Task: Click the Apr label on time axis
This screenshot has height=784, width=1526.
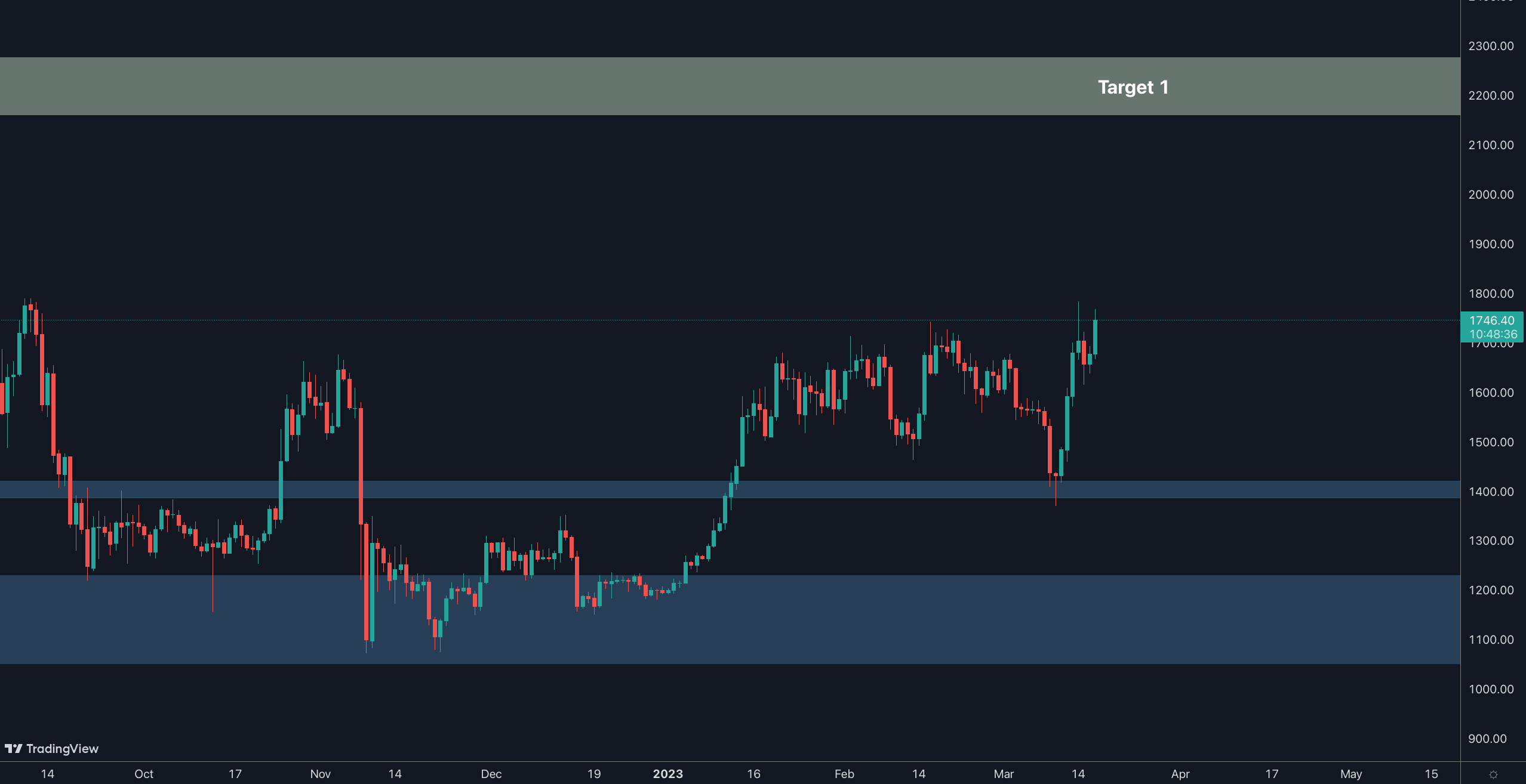Action: click(1180, 774)
